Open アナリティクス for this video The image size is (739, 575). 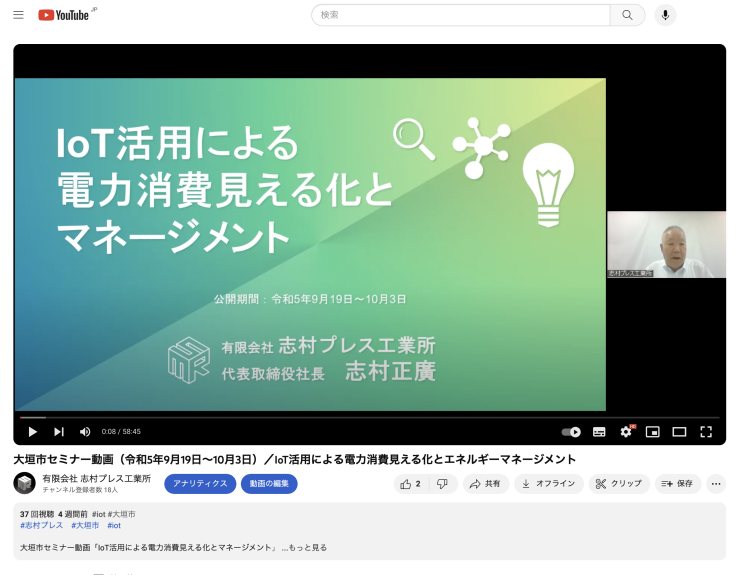[x=200, y=484]
